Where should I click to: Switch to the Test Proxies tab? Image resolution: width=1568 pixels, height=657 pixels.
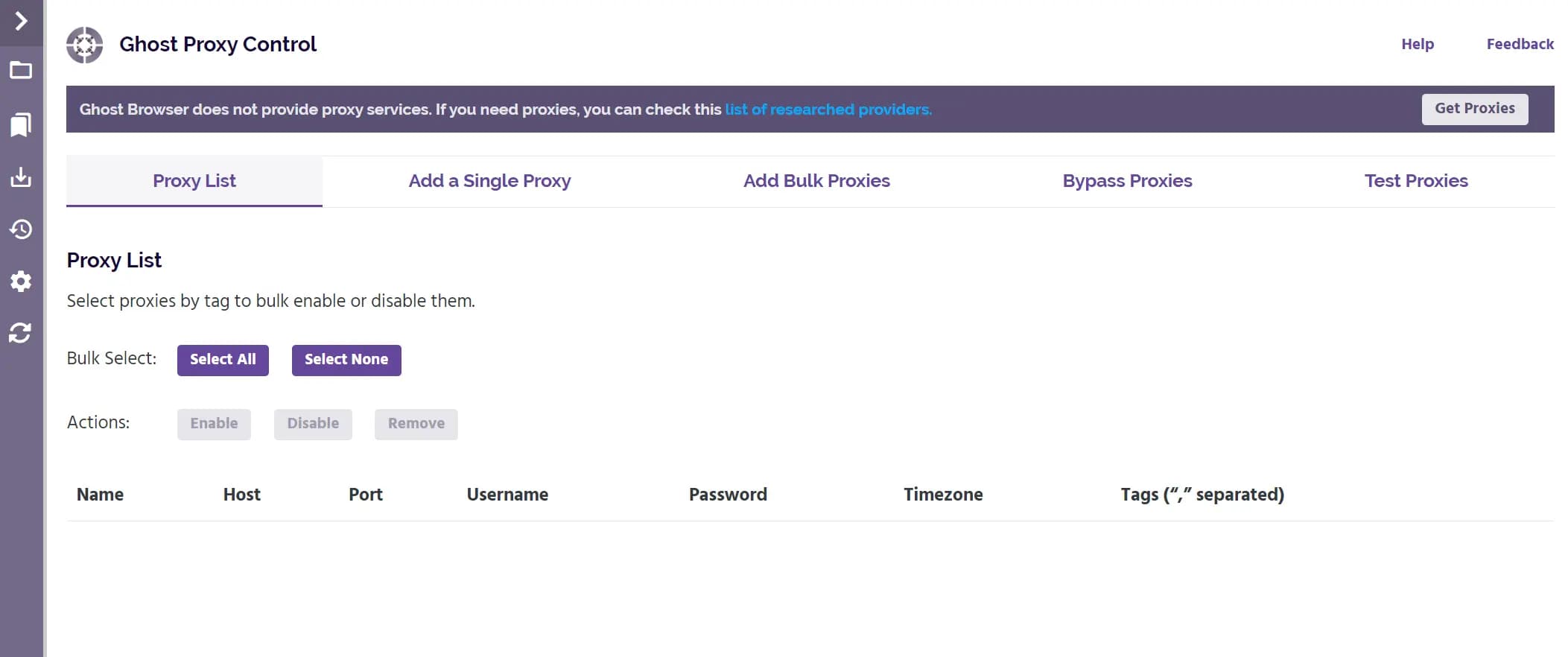coord(1416,181)
